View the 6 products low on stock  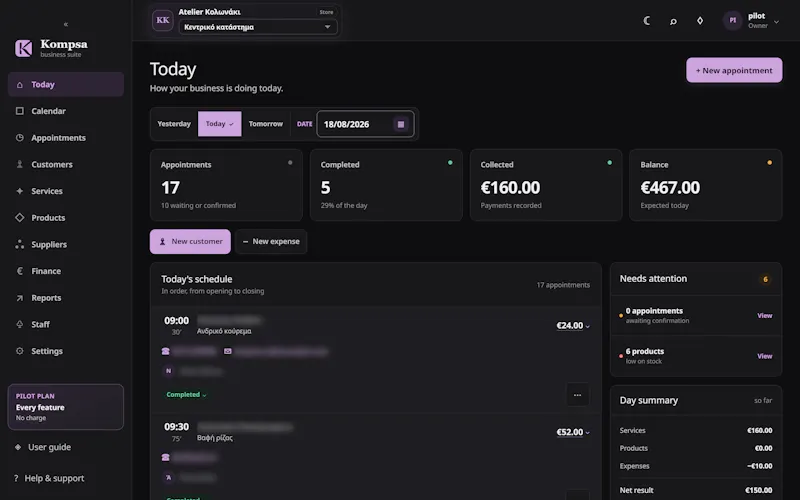point(764,356)
